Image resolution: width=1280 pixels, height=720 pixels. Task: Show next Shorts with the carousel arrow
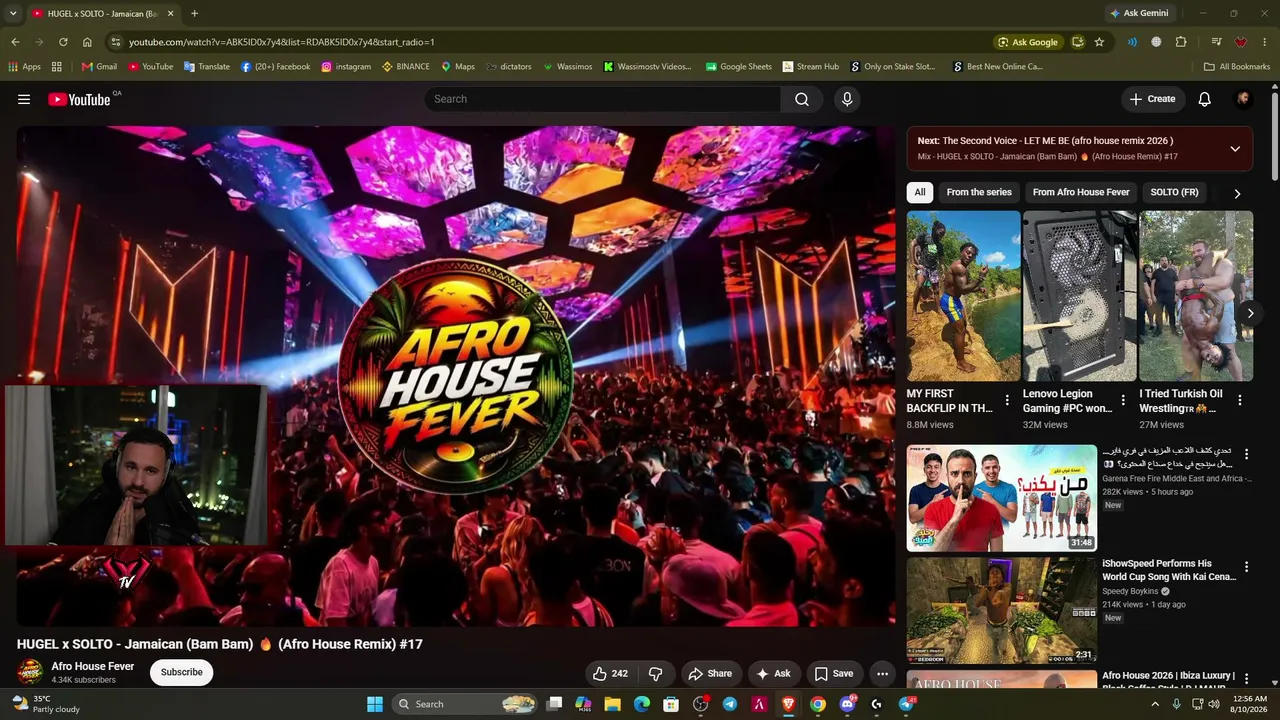(1250, 313)
